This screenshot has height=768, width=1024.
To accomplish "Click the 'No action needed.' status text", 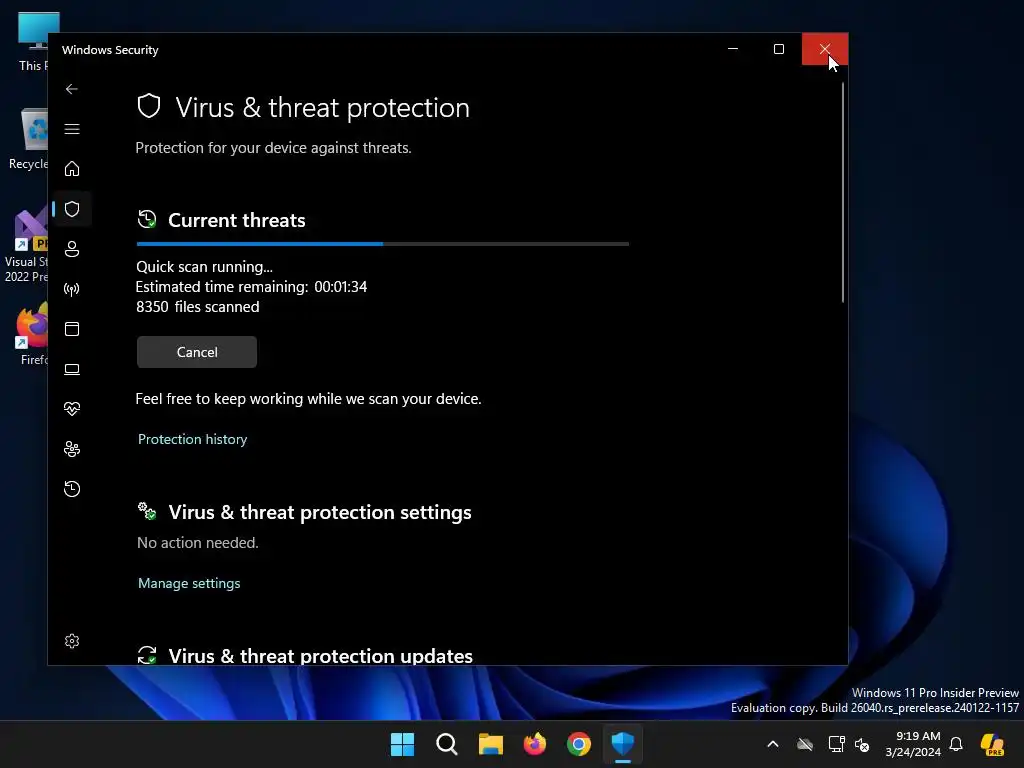I will tap(198, 543).
